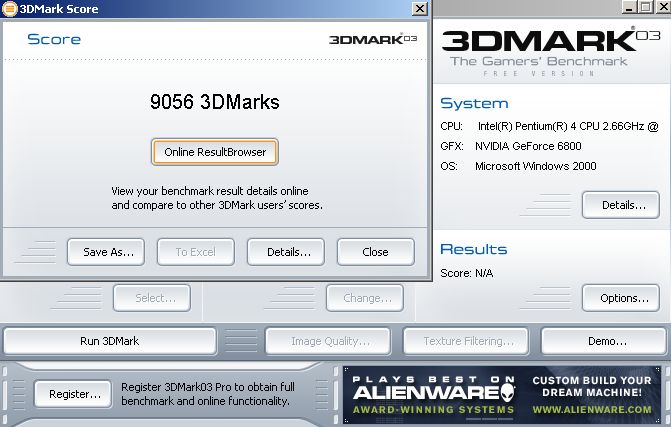Click the 3DMark03 Gamers' Benchmark logo
This screenshot has width=671, height=427.
click(x=551, y=52)
